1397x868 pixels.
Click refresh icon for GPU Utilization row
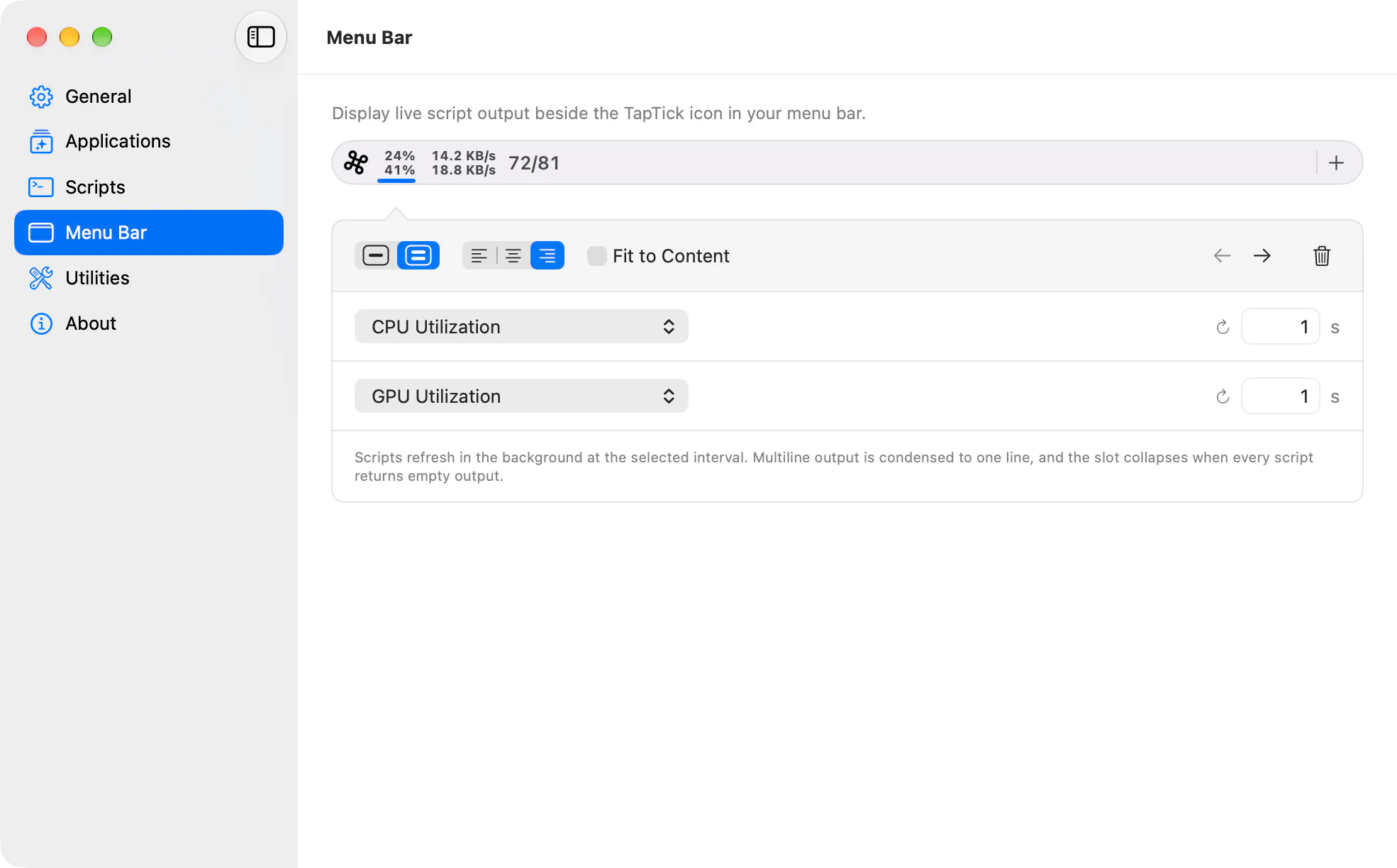pos(1223,396)
